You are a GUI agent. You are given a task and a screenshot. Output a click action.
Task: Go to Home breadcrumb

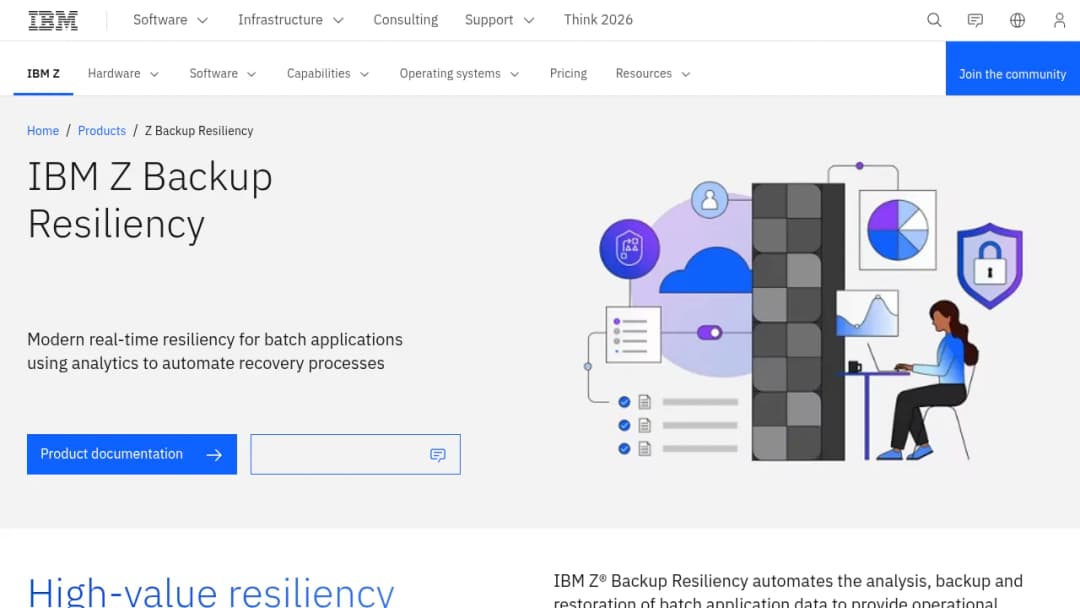[x=43, y=131]
